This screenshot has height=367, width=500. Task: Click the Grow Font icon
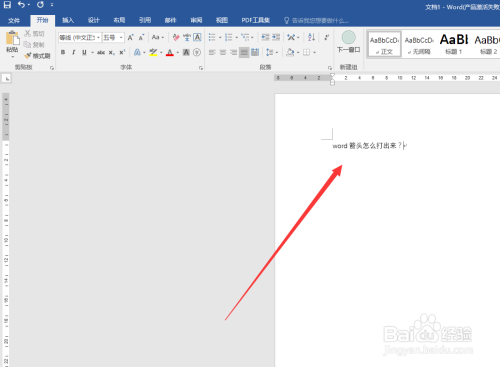(x=131, y=37)
